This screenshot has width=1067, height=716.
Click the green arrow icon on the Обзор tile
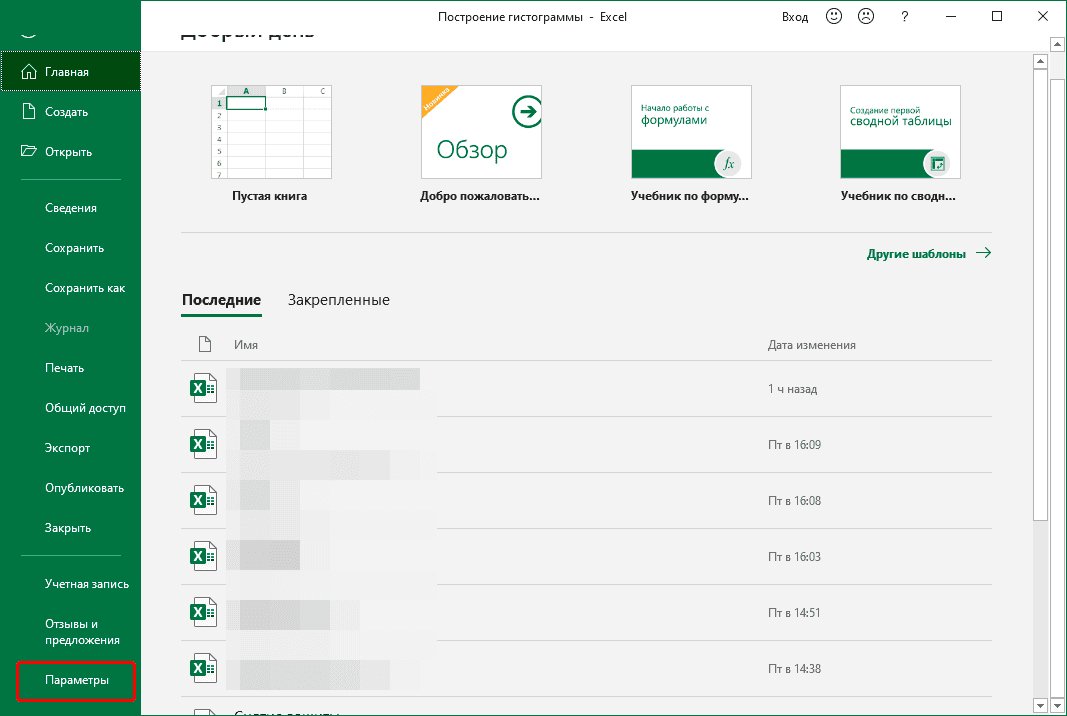(x=526, y=112)
